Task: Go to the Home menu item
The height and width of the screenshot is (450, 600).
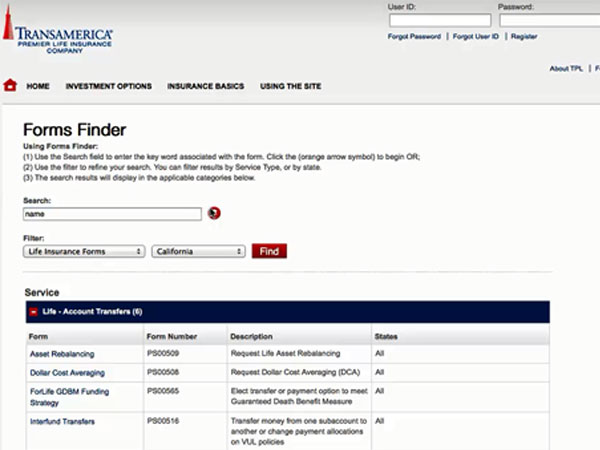Action: pyautogui.click(x=38, y=87)
